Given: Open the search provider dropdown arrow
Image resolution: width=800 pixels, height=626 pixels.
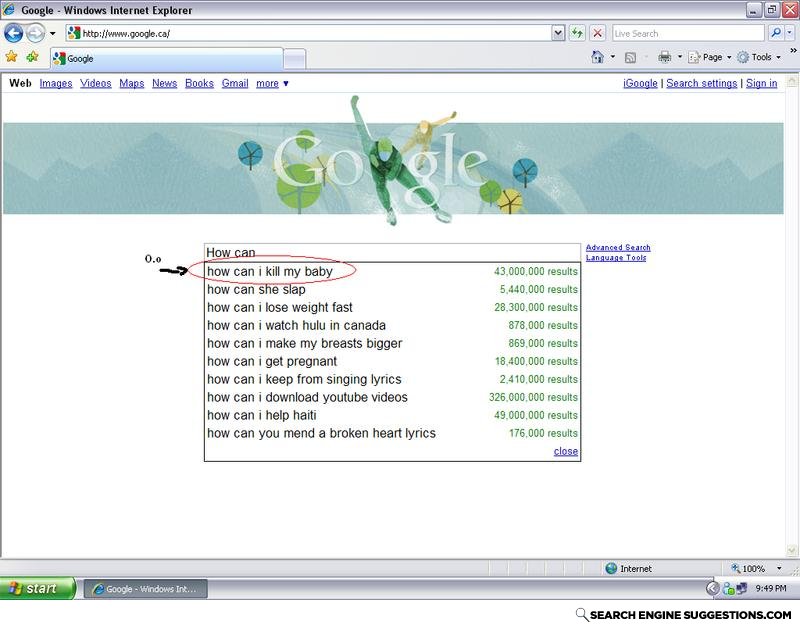Looking at the screenshot, I should pyautogui.click(x=789, y=33).
